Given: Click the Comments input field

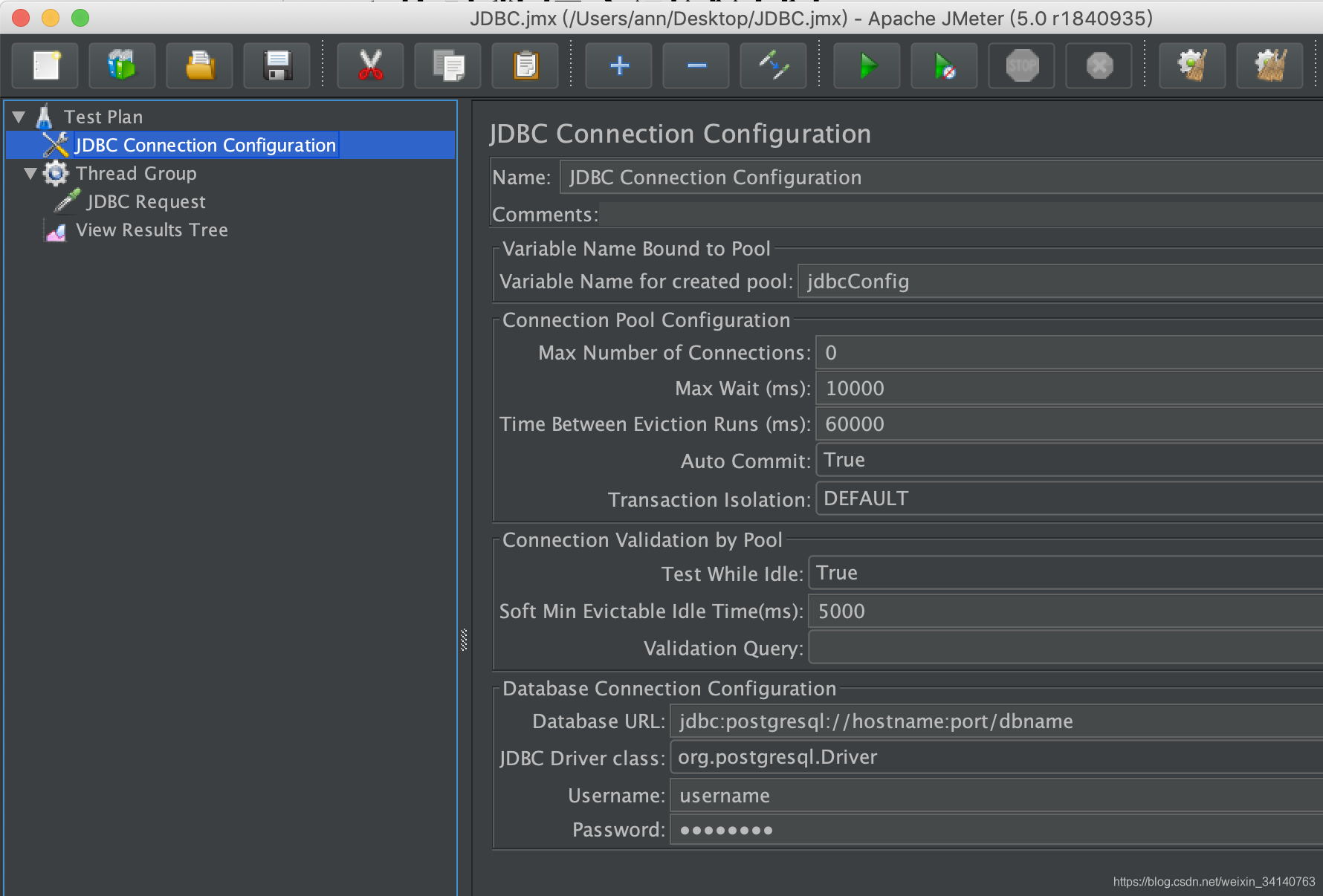Looking at the screenshot, I should [x=961, y=215].
